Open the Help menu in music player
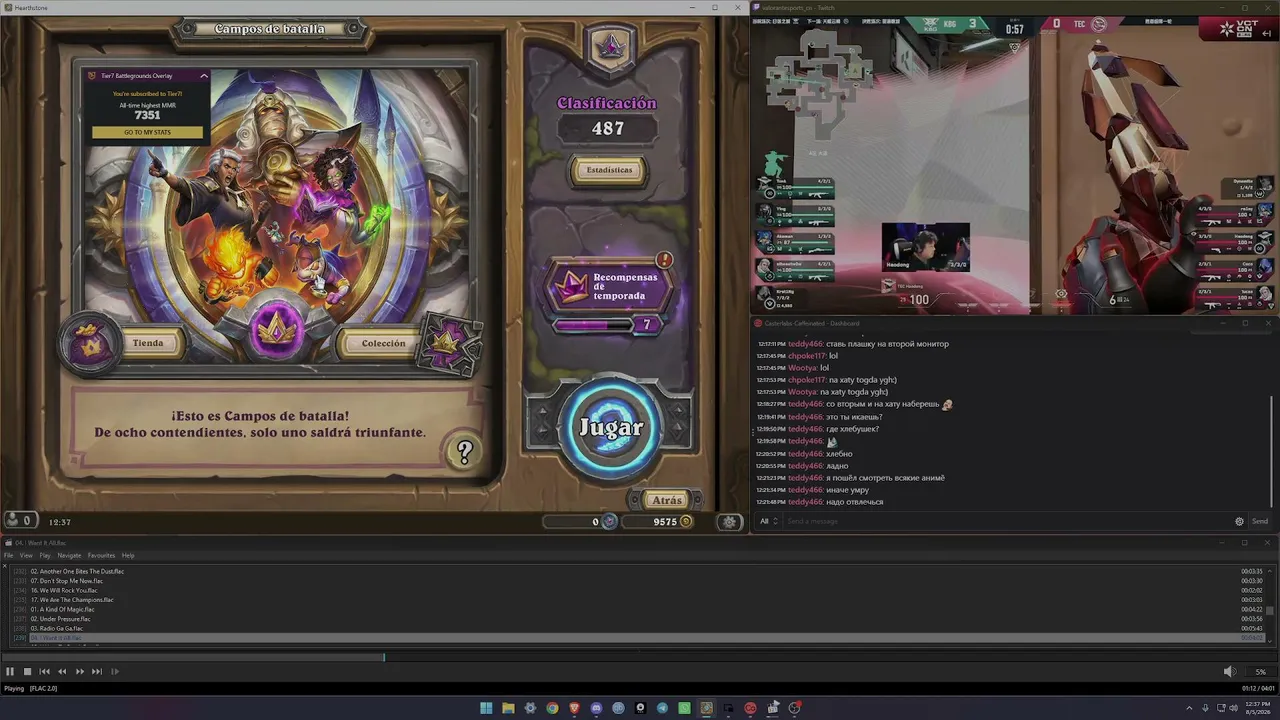1280x720 pixels. point(128,555)
